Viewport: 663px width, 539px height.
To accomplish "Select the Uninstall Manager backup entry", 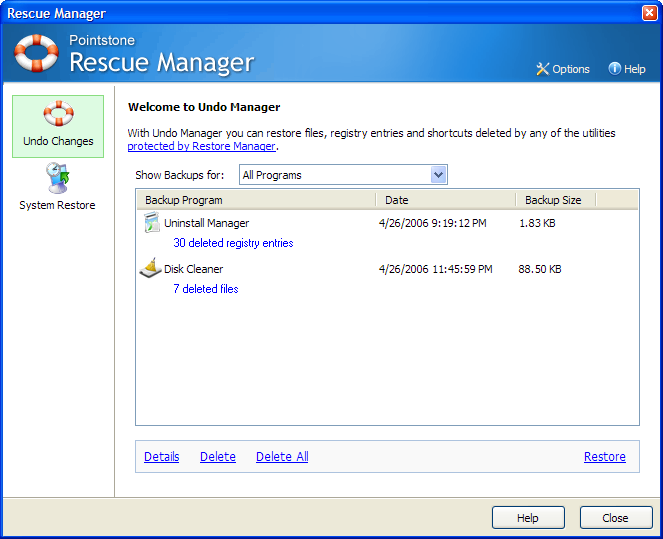I will pyautogui.click(x=206, y=223).
